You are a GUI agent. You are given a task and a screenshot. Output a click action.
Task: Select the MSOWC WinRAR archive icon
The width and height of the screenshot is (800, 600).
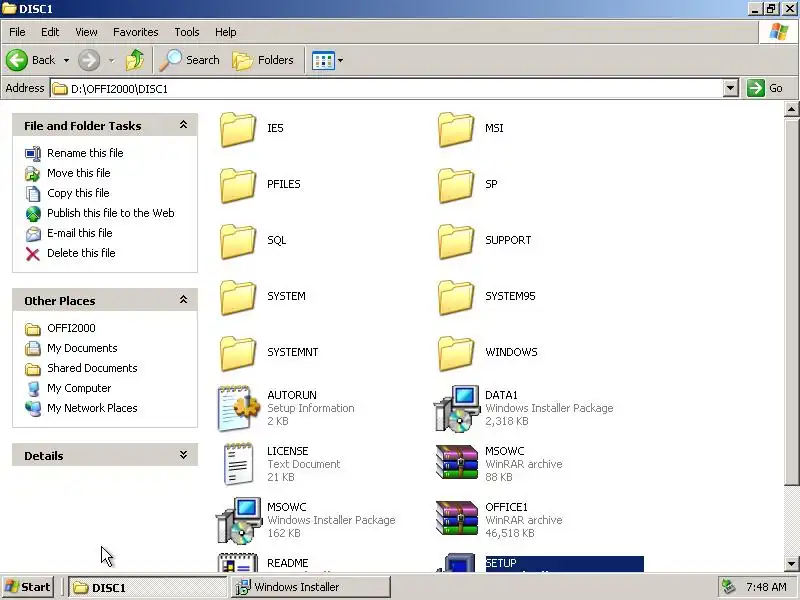pos(457,462)
